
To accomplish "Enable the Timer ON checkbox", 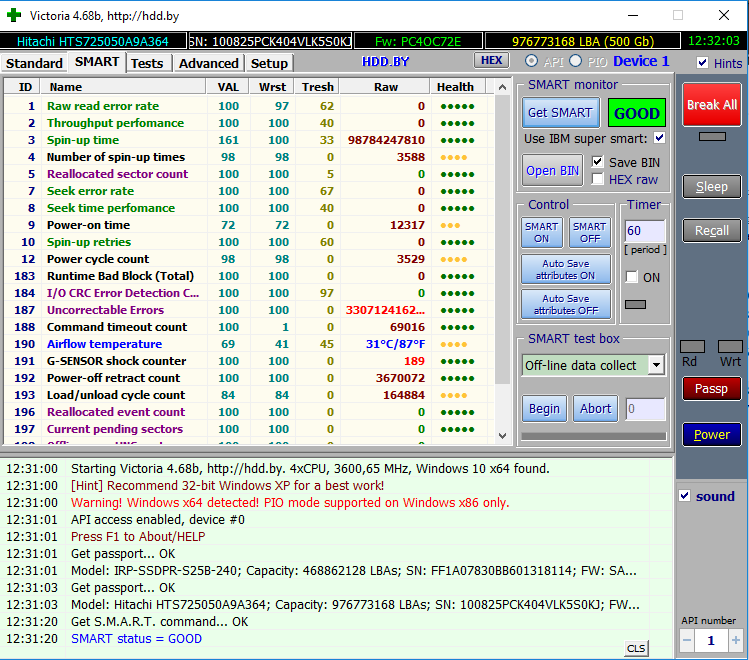I will (x=631, y=277).
